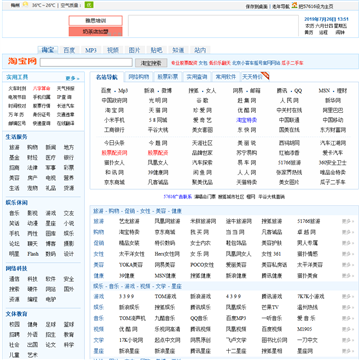Click the red 八字算命 link in 实用工具
Image resolution: width=360 pixels, height=360 pixels.
pos(42,89)
